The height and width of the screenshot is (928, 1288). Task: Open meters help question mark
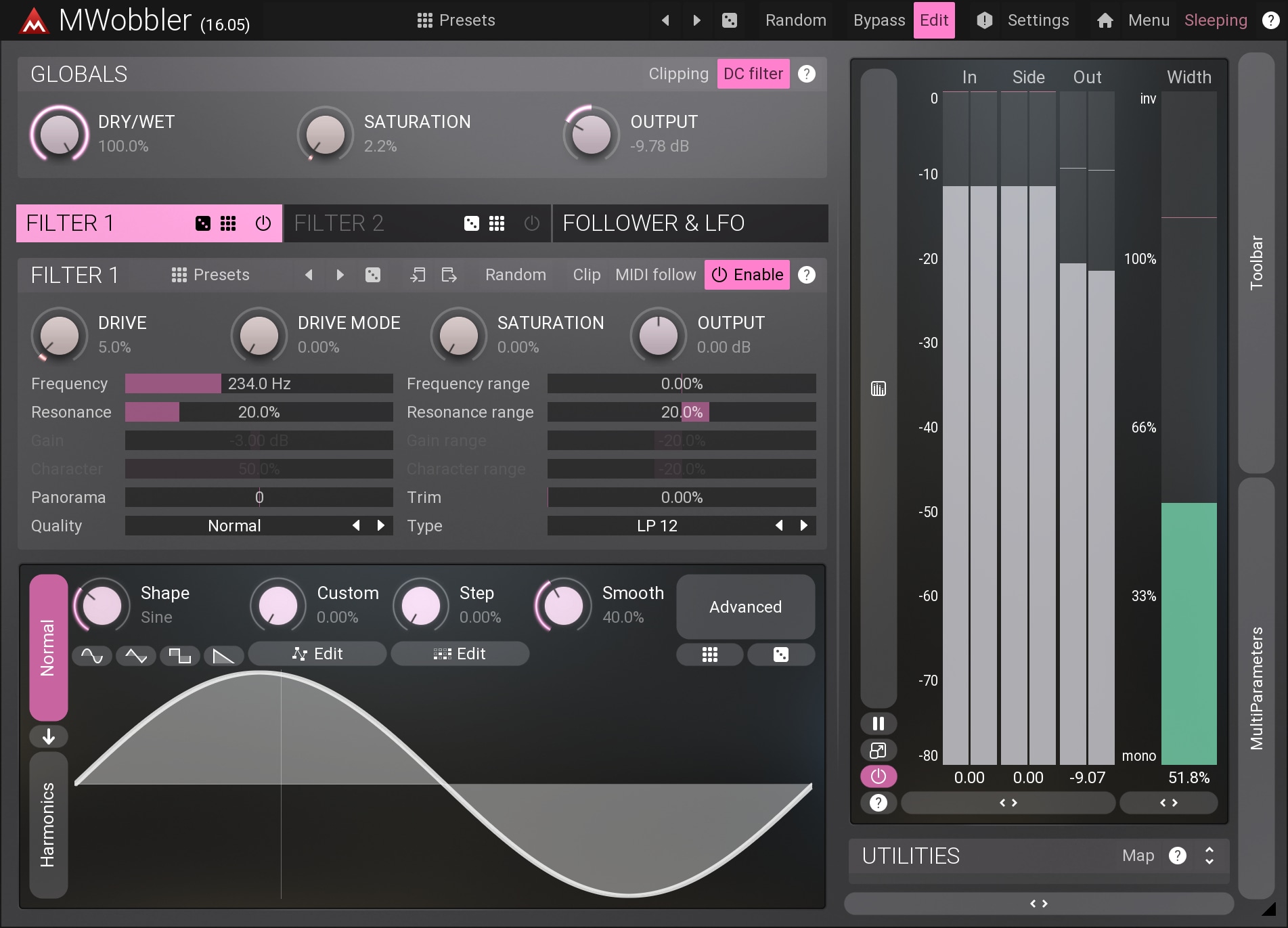point(878,803)
